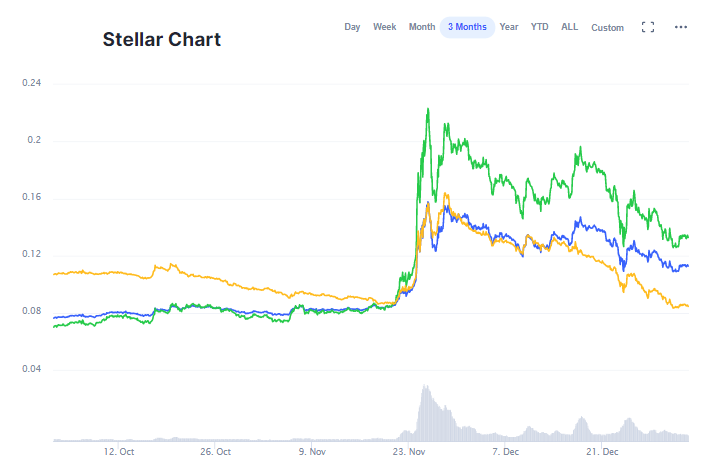Click the selected 3 Months range
This screenshot has width=719, height=467.
tap(467, 27)
